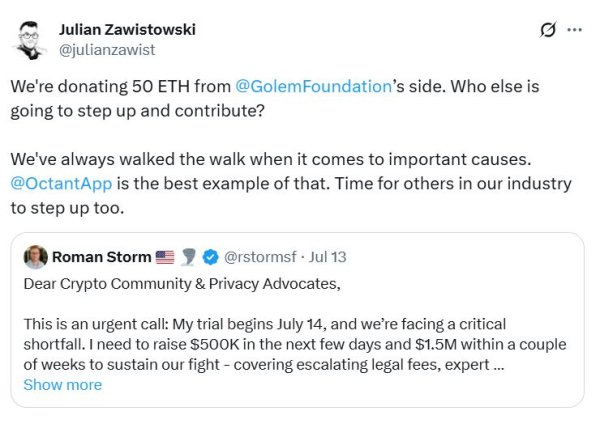Click the Julian Zawistowski display name

click(x=127, y=29)
